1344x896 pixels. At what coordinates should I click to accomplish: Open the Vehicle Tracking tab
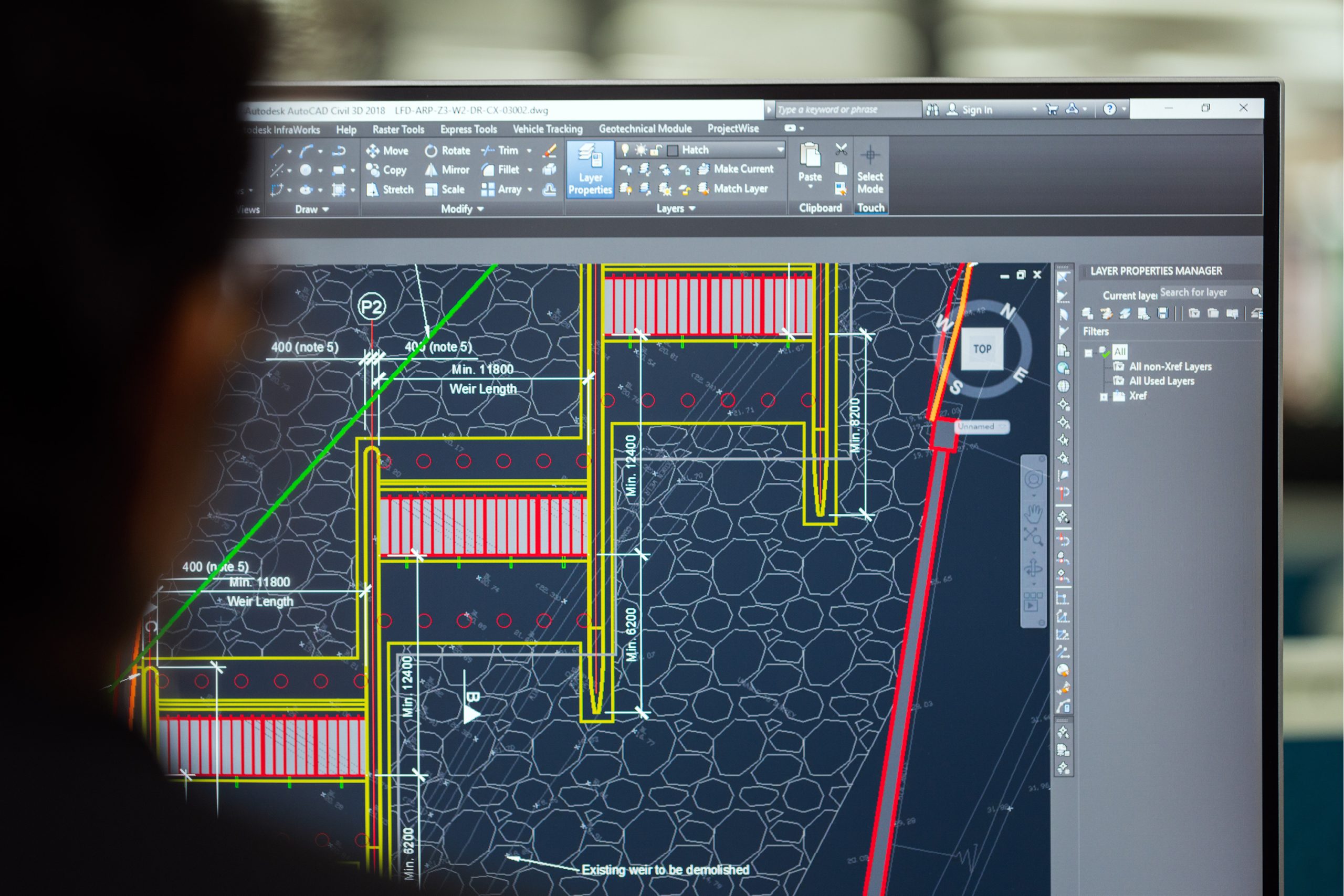point(548,129)
